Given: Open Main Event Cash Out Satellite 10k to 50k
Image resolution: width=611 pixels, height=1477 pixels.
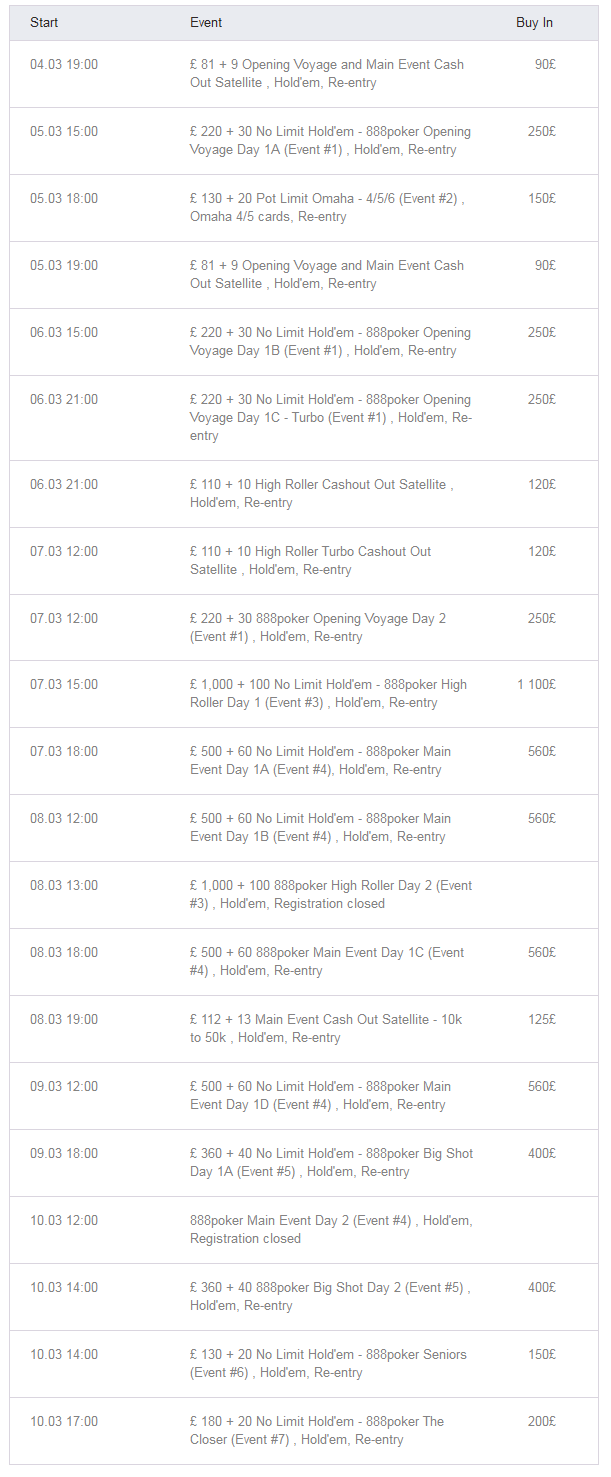Looking at the screenshot, I should (325, 1028).
